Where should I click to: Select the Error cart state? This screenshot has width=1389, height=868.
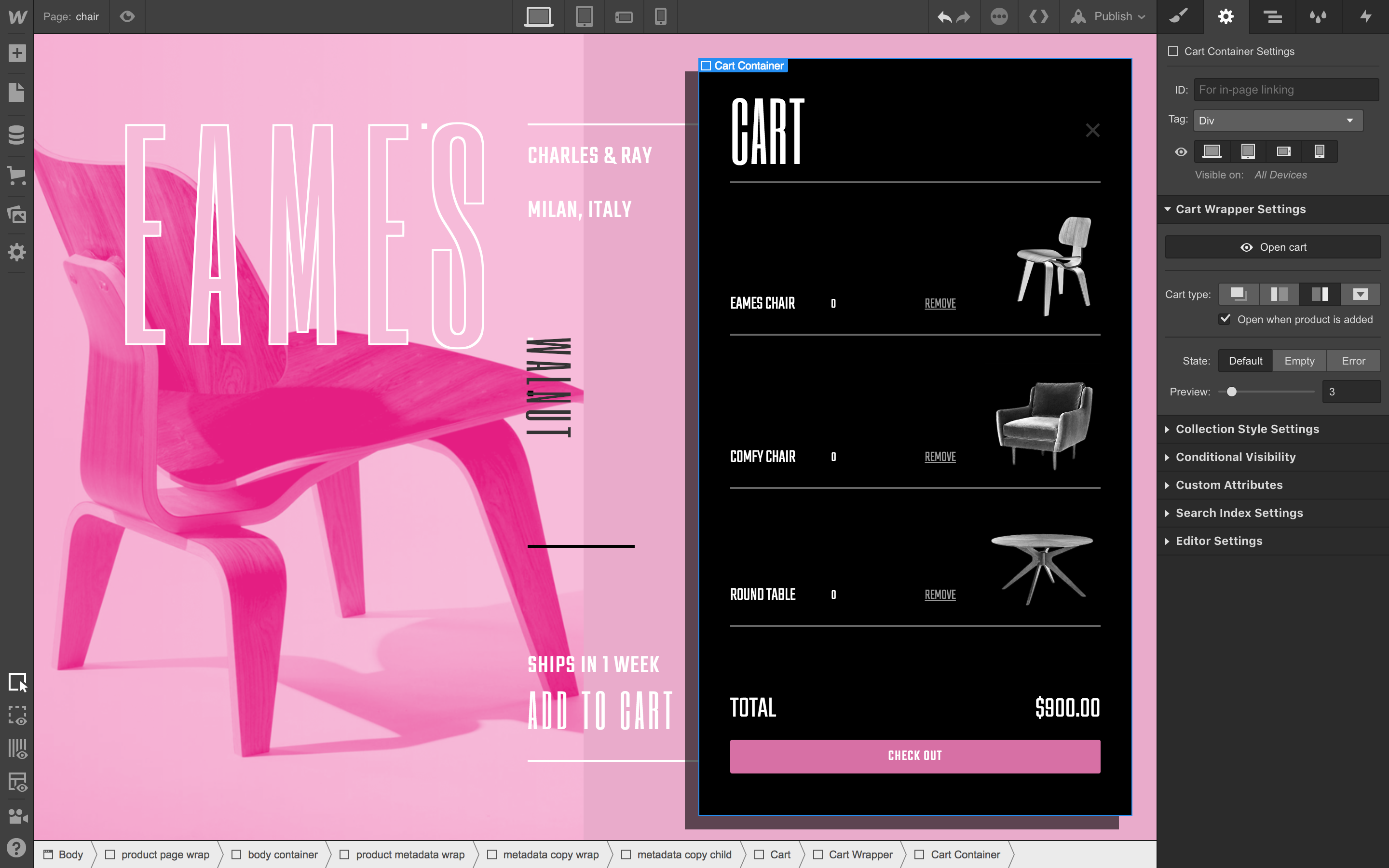[1353, 361]
